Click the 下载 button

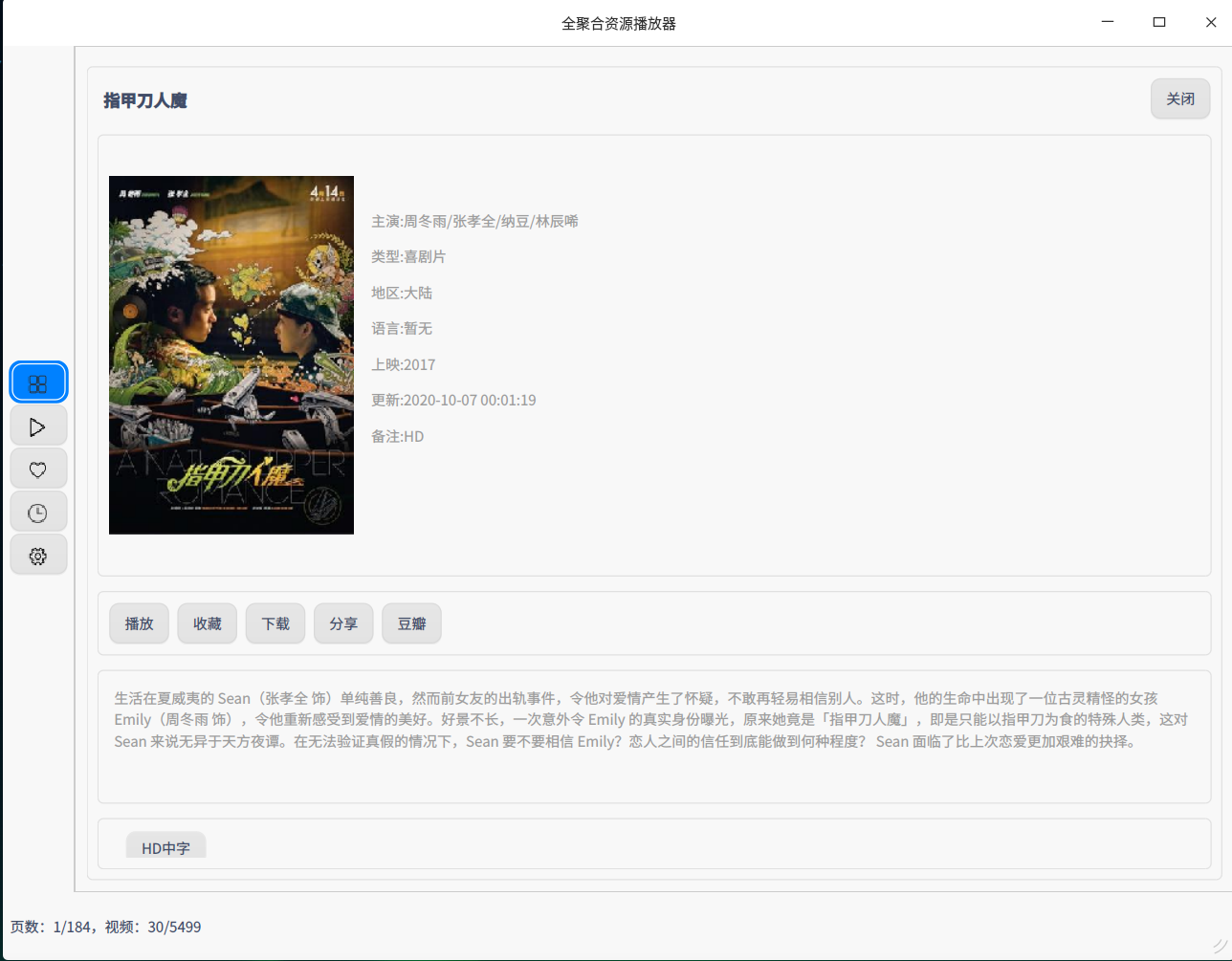[275, 623]
